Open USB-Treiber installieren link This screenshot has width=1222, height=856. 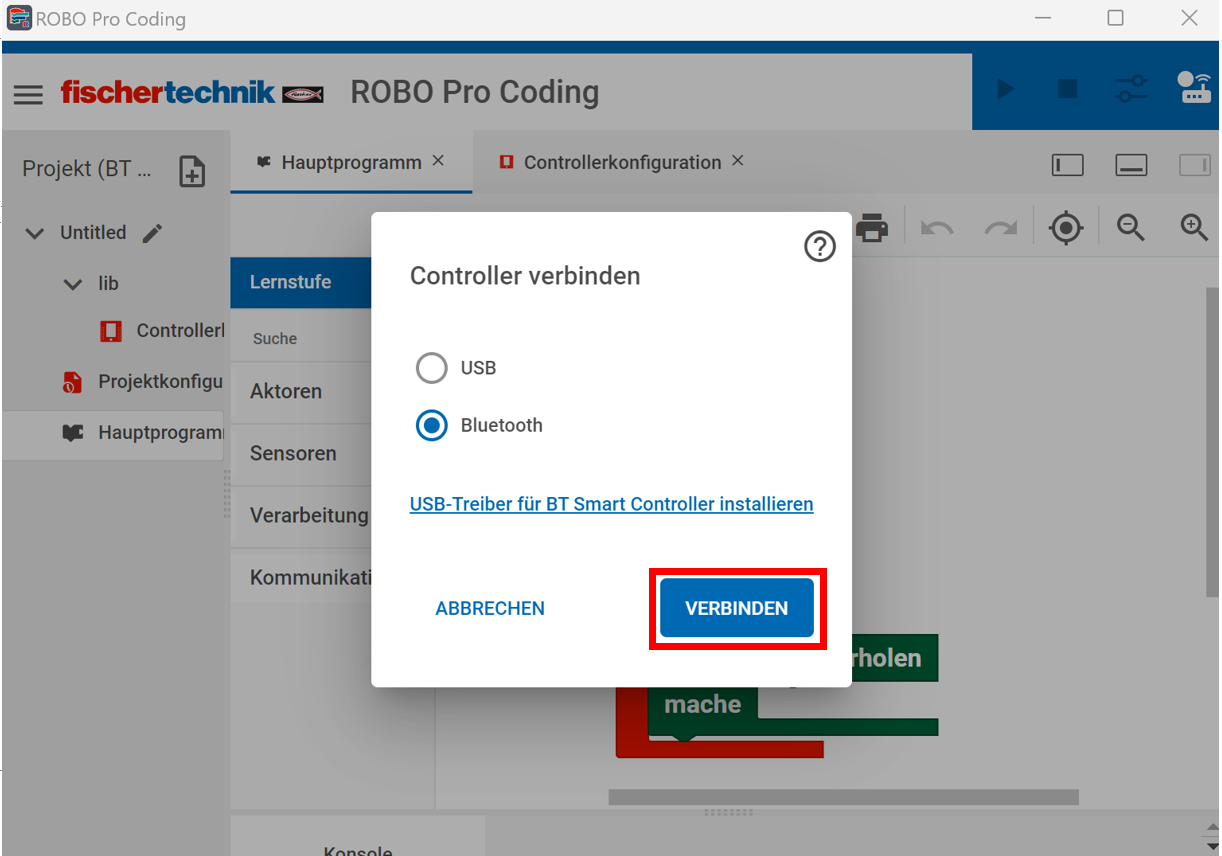612,504
